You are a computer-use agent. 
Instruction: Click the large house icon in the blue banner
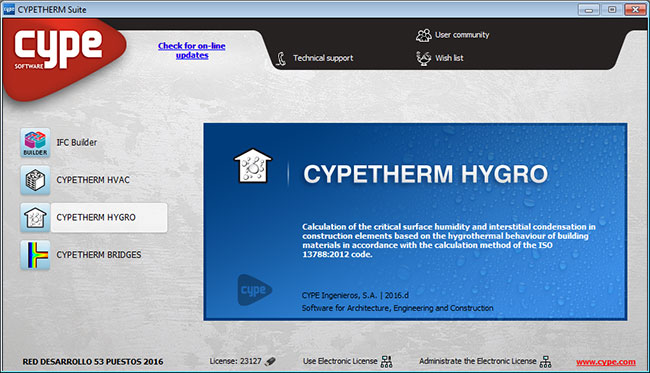tap(253, 166)
